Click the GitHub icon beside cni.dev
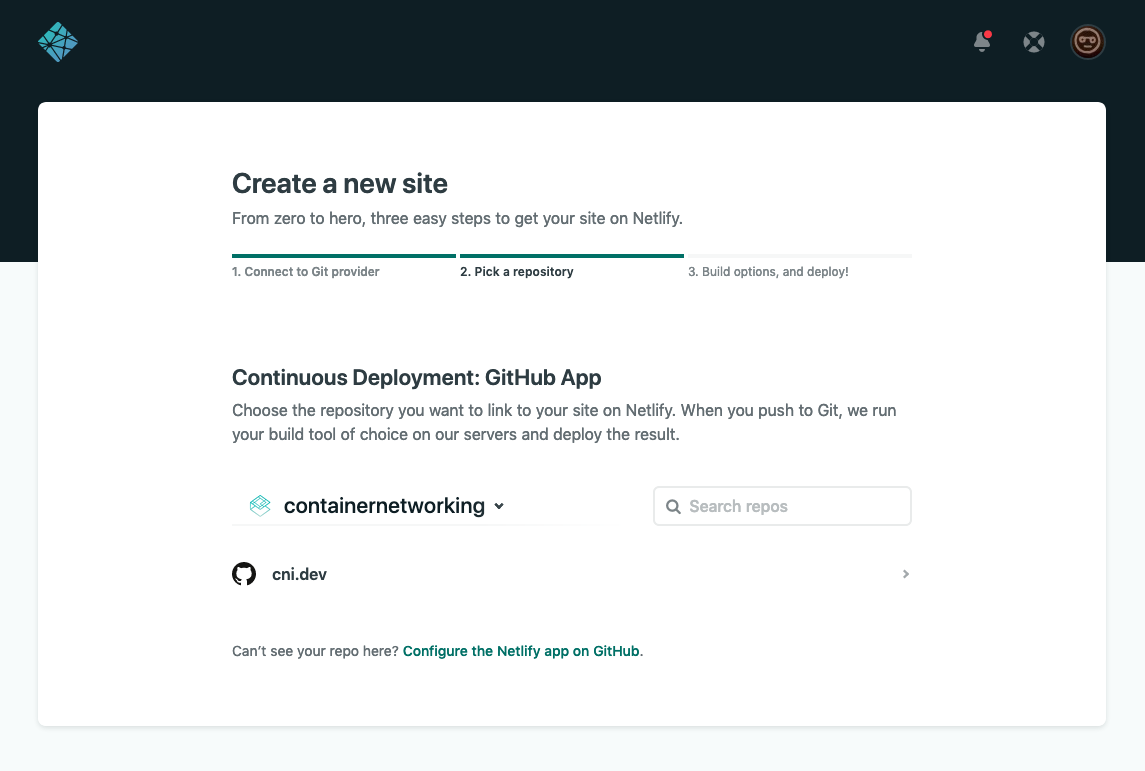The width and height of the screenshot is (1145, 771). click(x=244, y=574)
